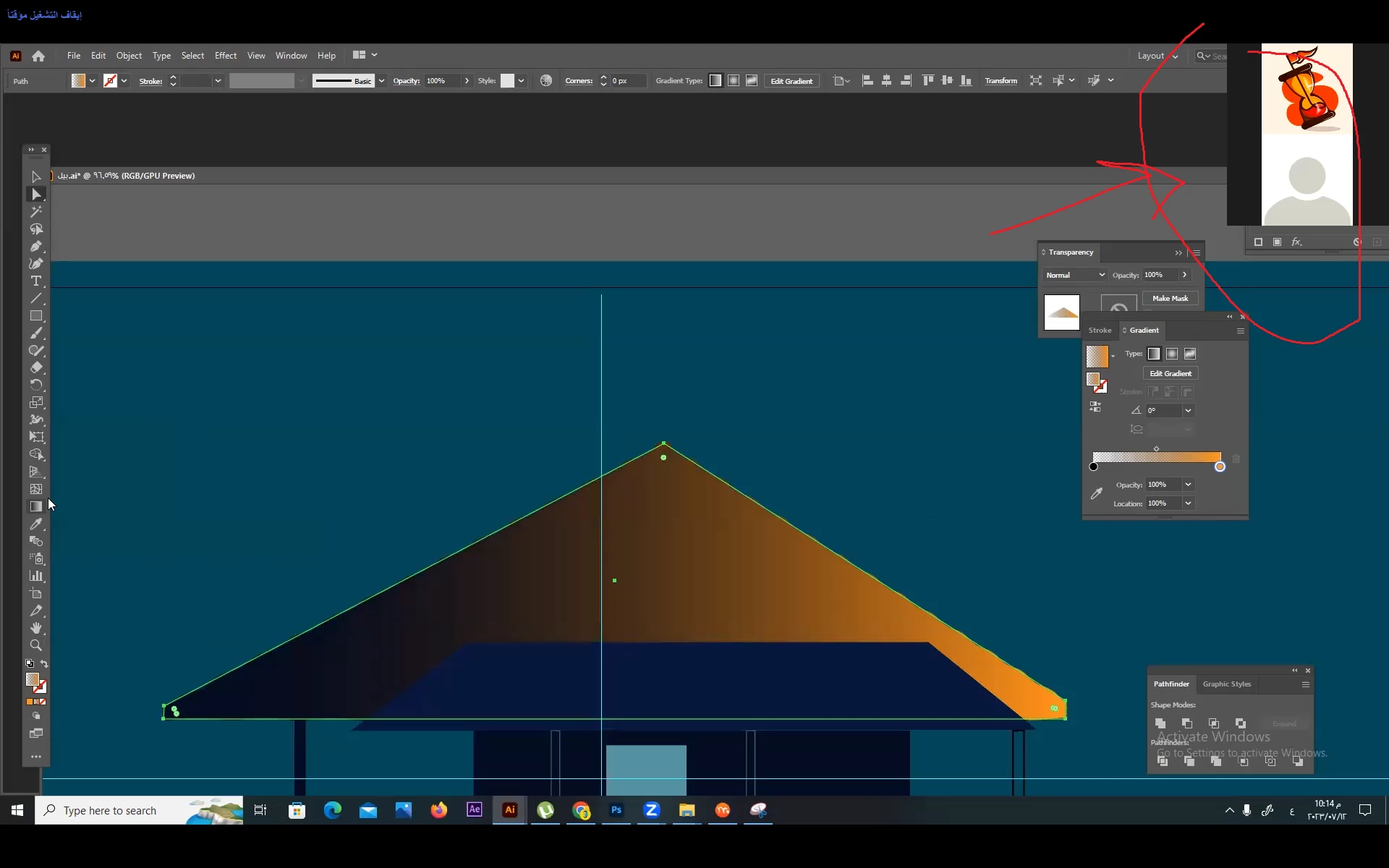Viewport: 1389px width, 868px height.
Task: Open the Layout workspace dropdown
Action: [1157, 56]
